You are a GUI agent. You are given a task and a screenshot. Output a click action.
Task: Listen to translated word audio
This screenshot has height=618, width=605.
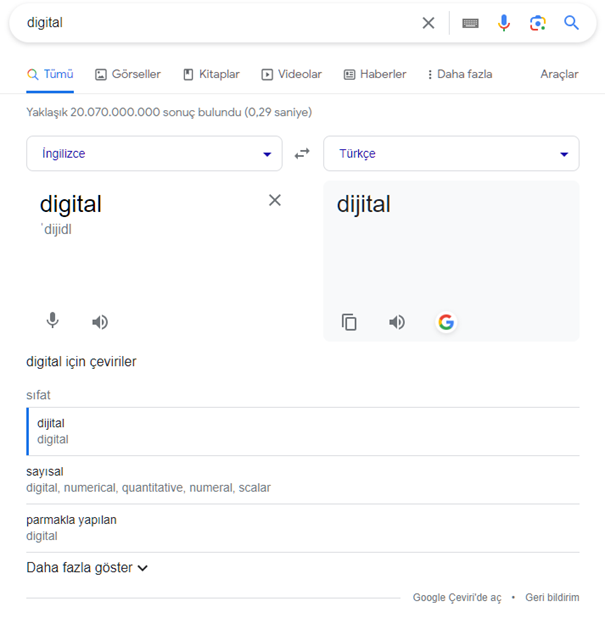click(397, 322)
